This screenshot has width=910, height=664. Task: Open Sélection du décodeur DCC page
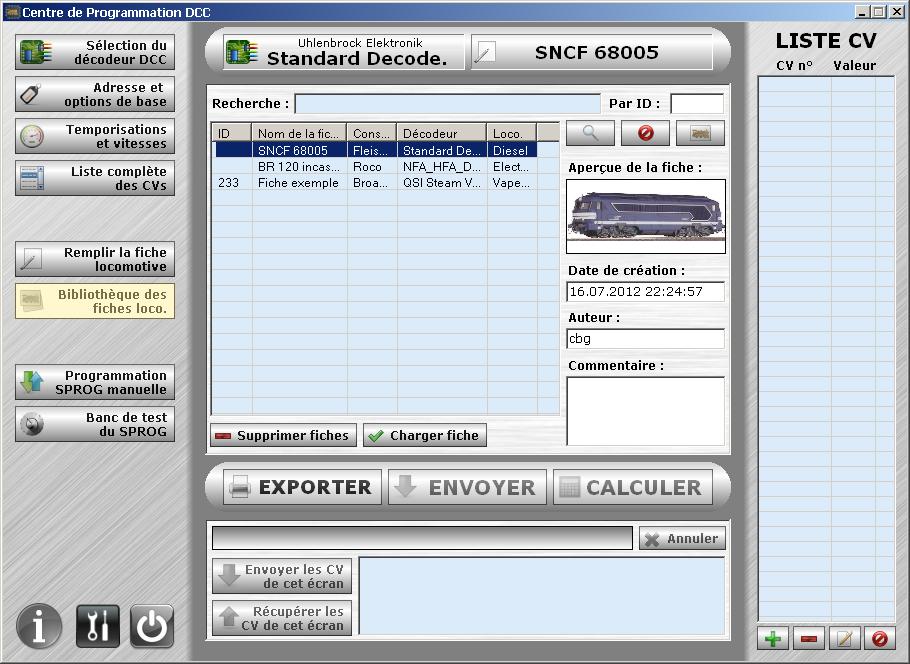95,52
